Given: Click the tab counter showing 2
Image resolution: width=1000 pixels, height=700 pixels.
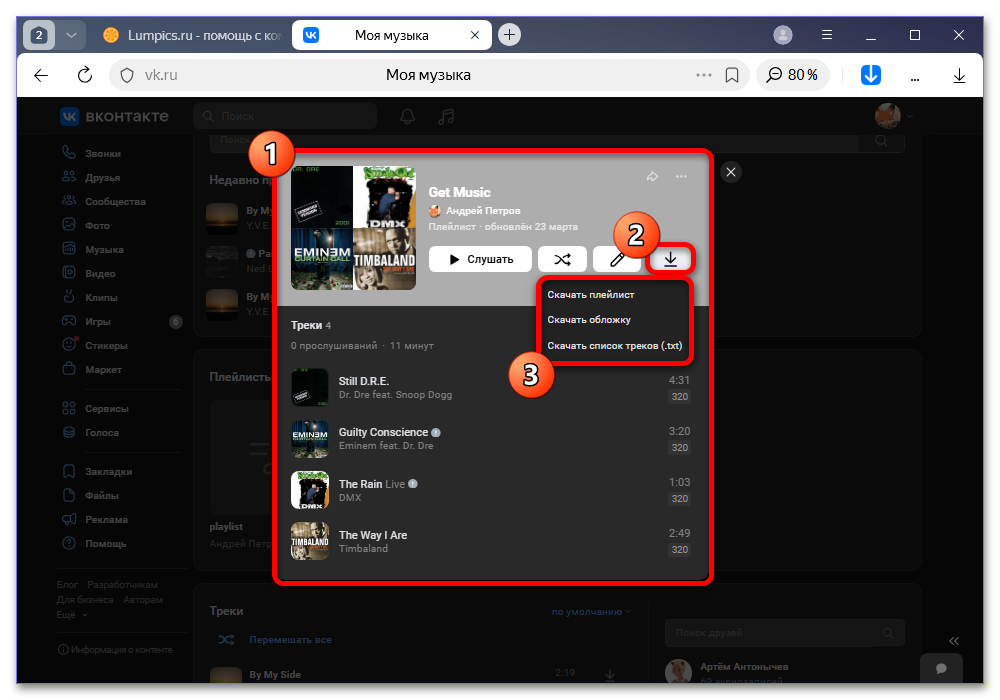Looking at the screenshot, I should click(x=39, y=35).
